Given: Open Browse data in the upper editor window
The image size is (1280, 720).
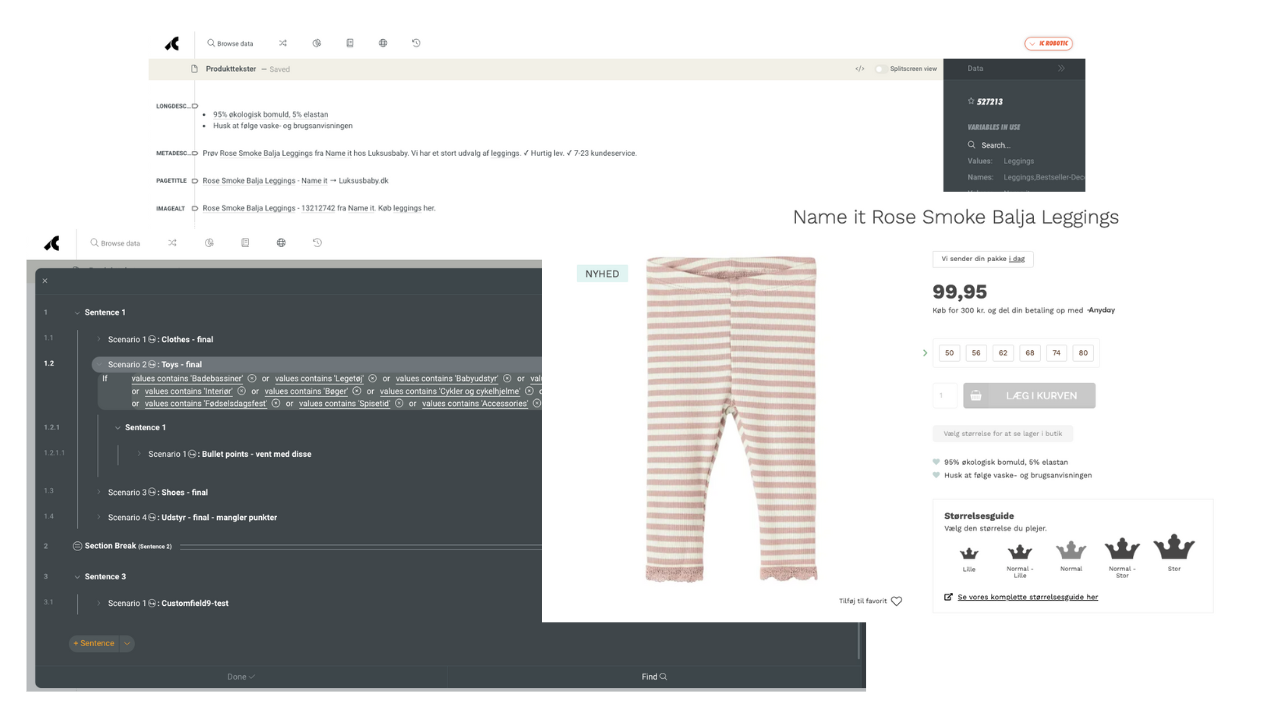Looking at the screenshot, I should click(x=230, y=44).
